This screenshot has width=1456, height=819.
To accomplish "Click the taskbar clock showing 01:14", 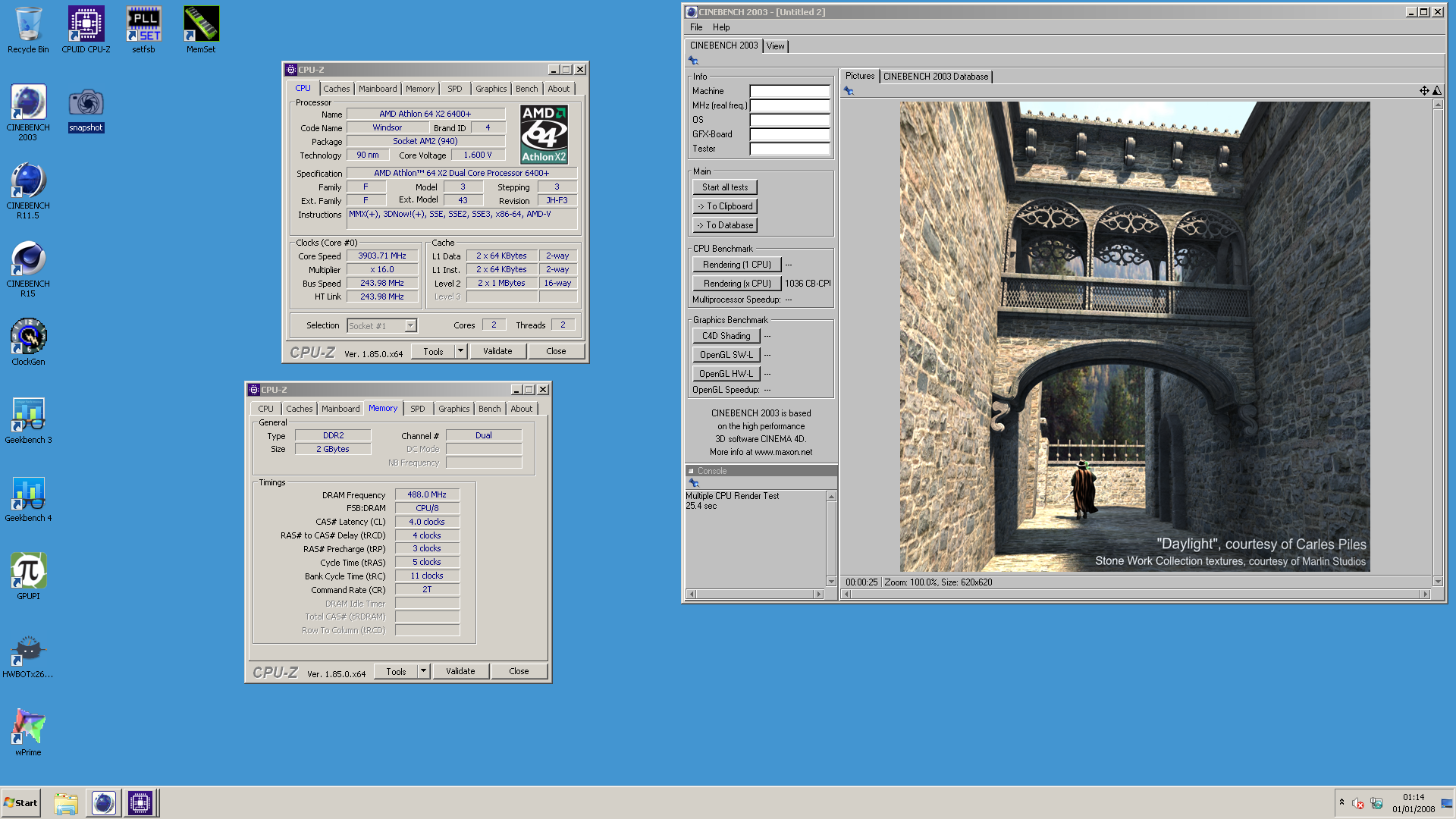I will (1414, 803).
